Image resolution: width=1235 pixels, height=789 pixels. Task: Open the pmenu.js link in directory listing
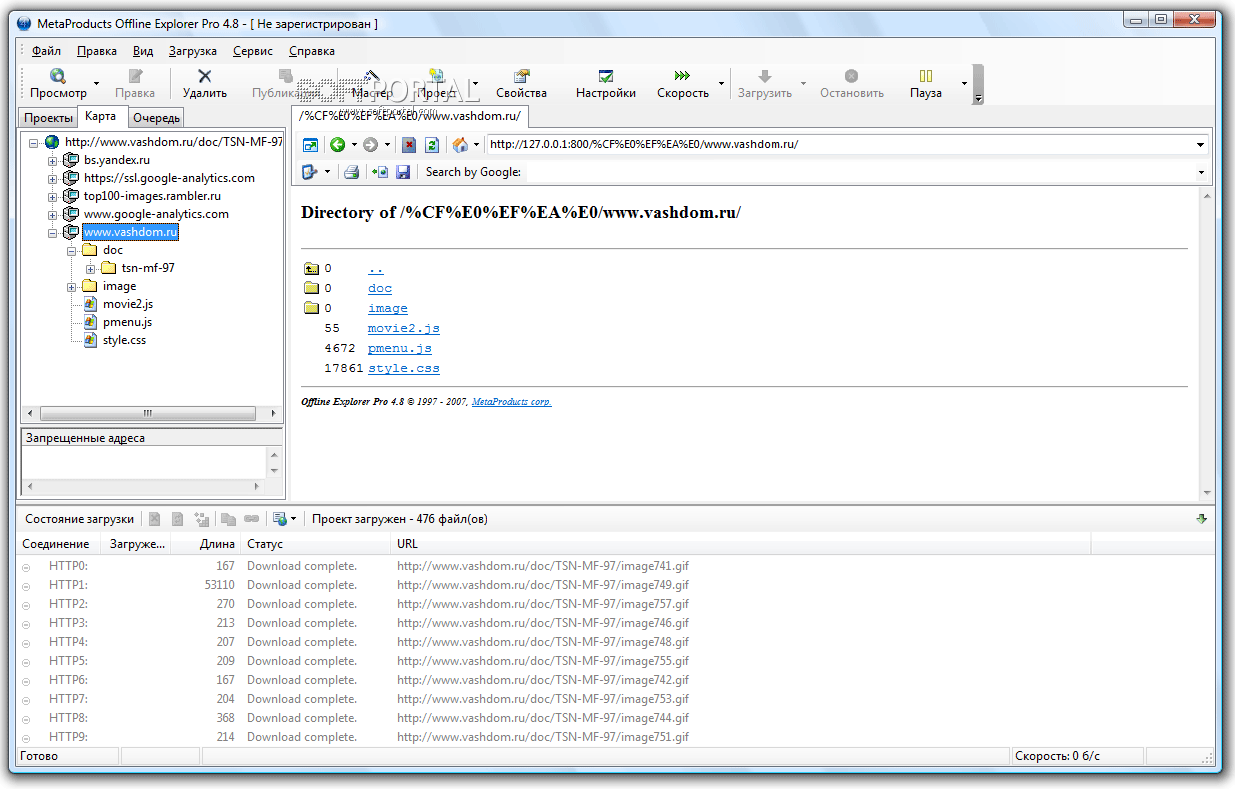(x=399, y=348)
